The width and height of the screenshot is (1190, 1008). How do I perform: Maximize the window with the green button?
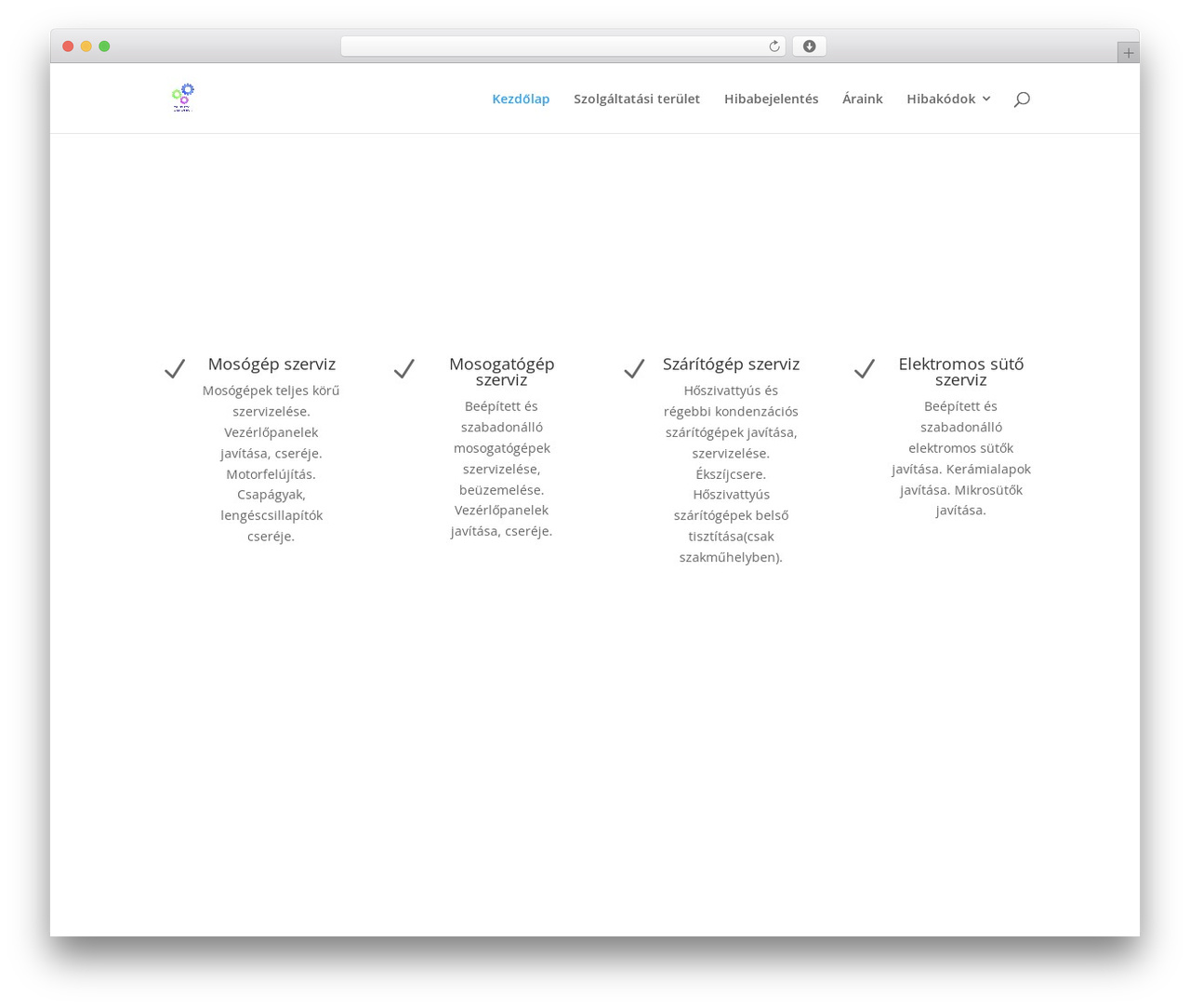click(104, 46)
